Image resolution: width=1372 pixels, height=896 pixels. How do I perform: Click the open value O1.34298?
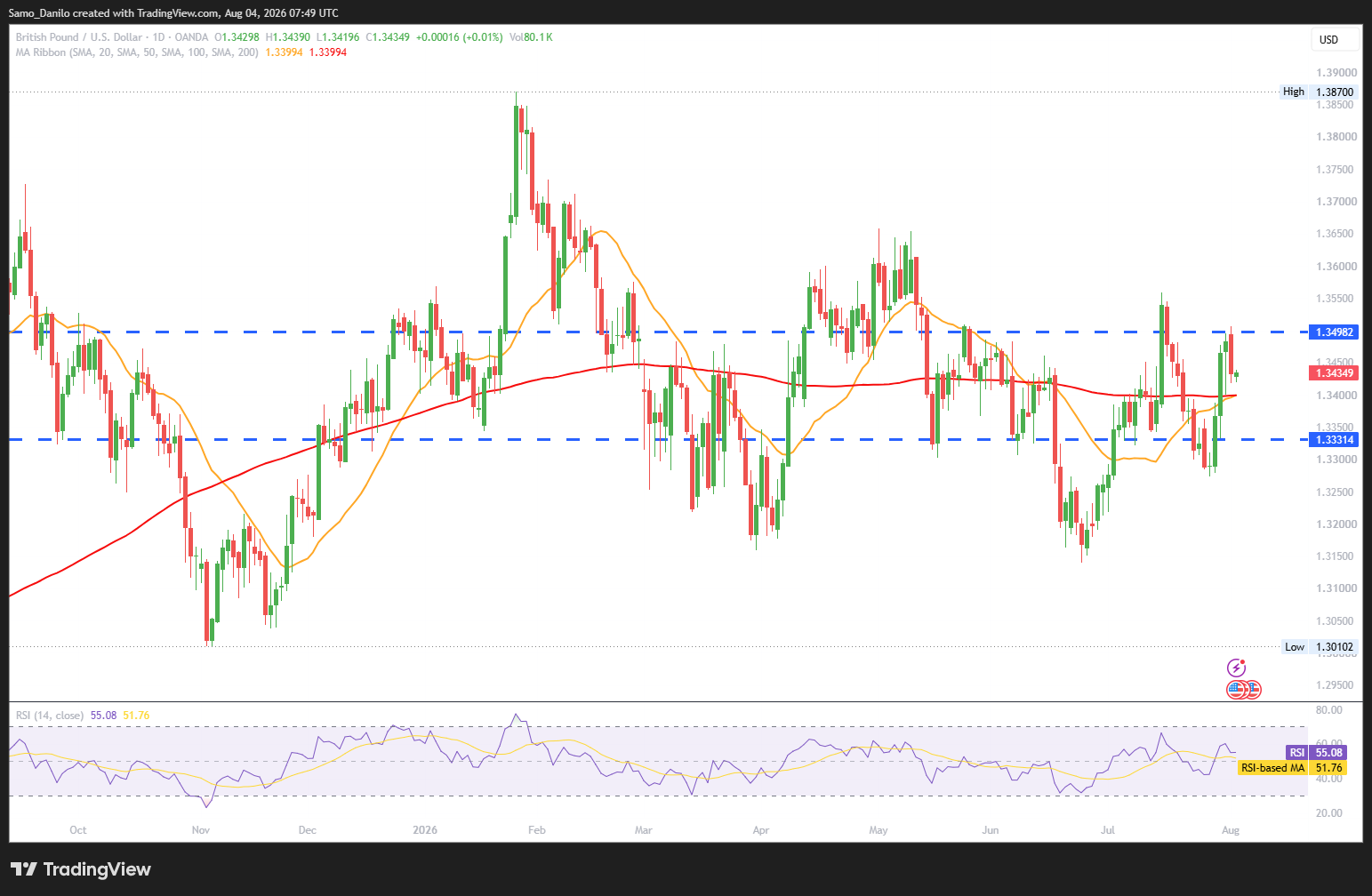coord(237,37)
